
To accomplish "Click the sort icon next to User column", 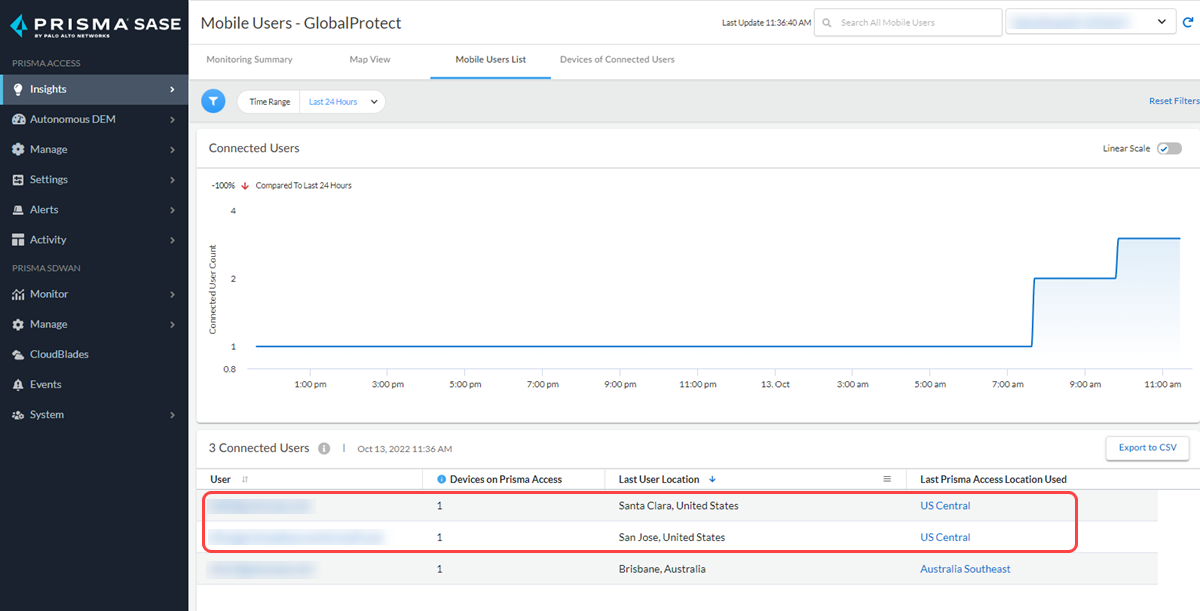I will 245,480.
